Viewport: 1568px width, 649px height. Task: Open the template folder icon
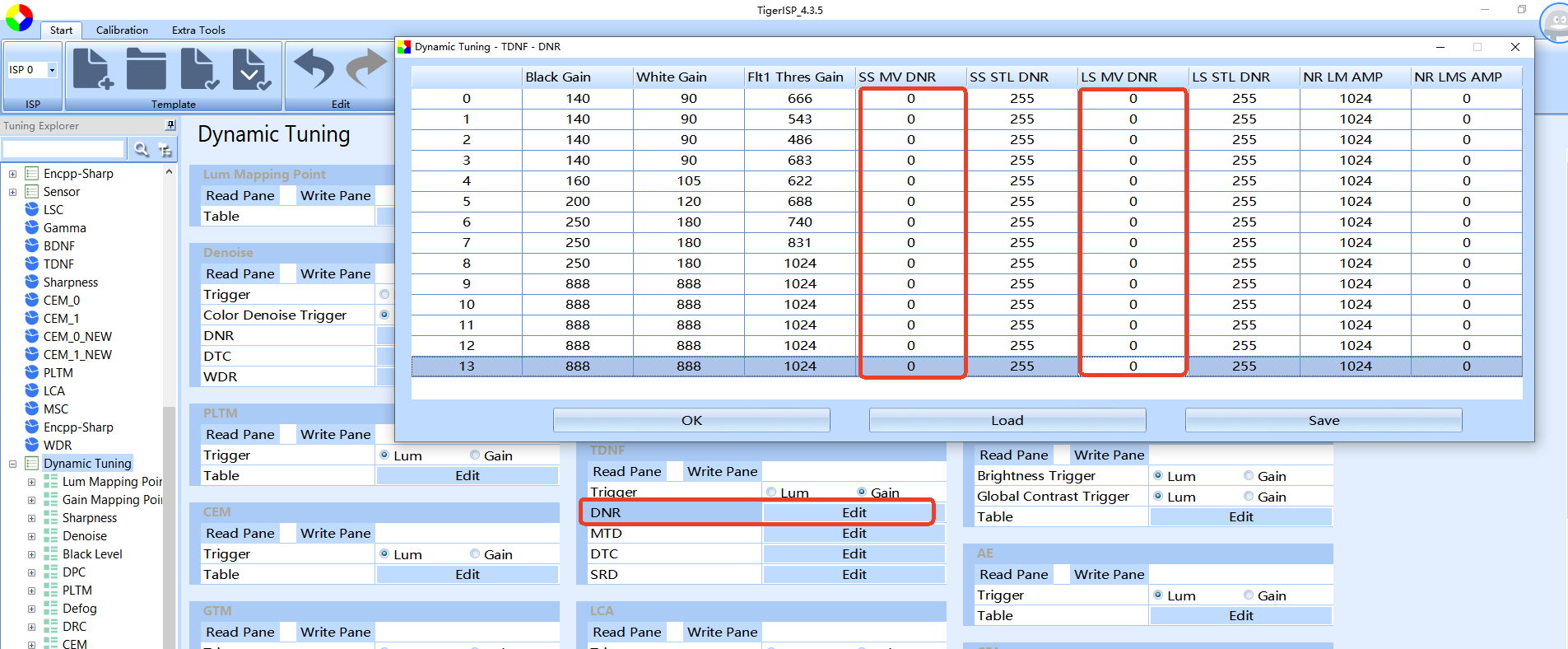click(147, 70)
